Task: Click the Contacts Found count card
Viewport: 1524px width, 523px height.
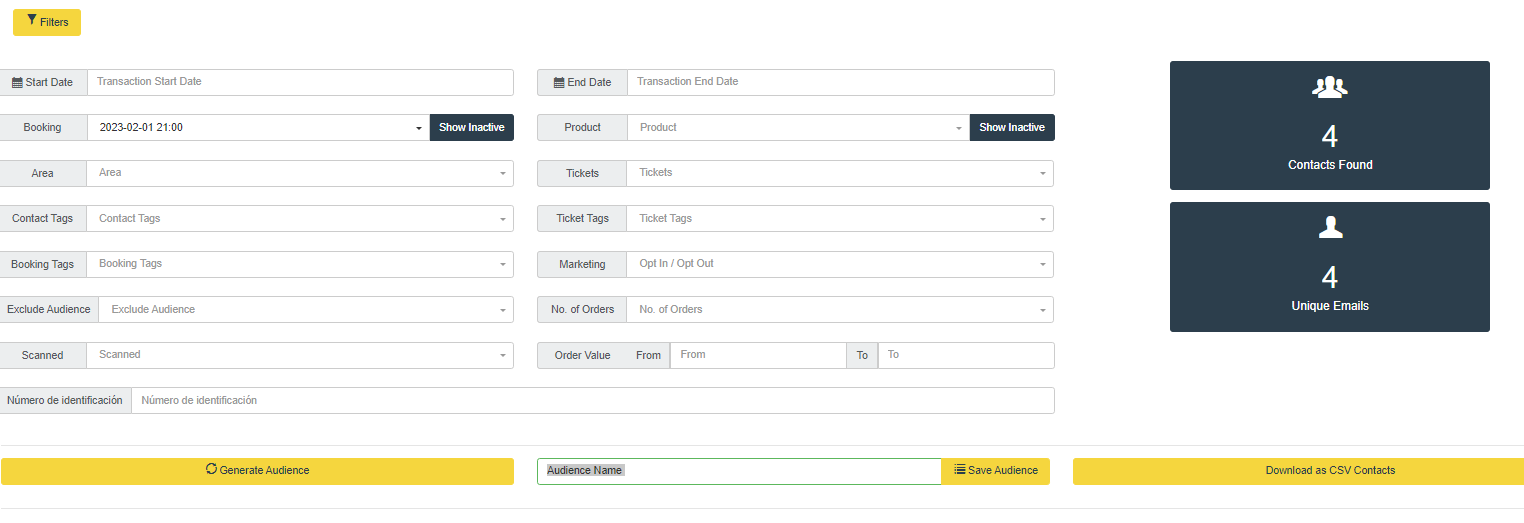Action: click(1330, 125)
